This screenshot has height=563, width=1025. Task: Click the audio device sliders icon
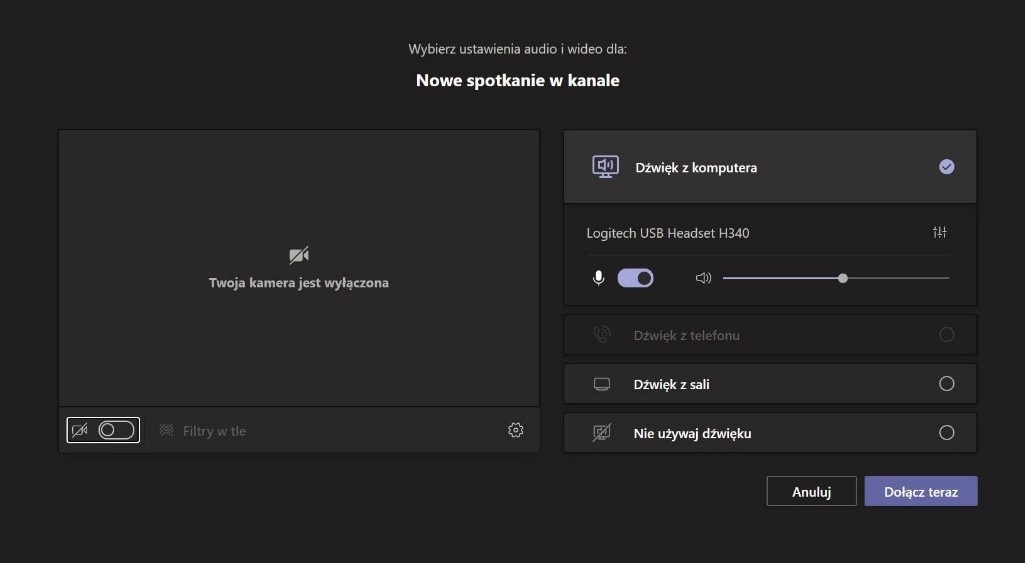click(939, 232)
